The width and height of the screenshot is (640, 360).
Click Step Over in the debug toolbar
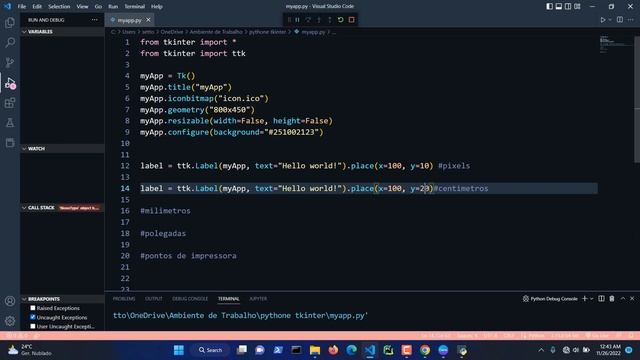click(308, 20)
